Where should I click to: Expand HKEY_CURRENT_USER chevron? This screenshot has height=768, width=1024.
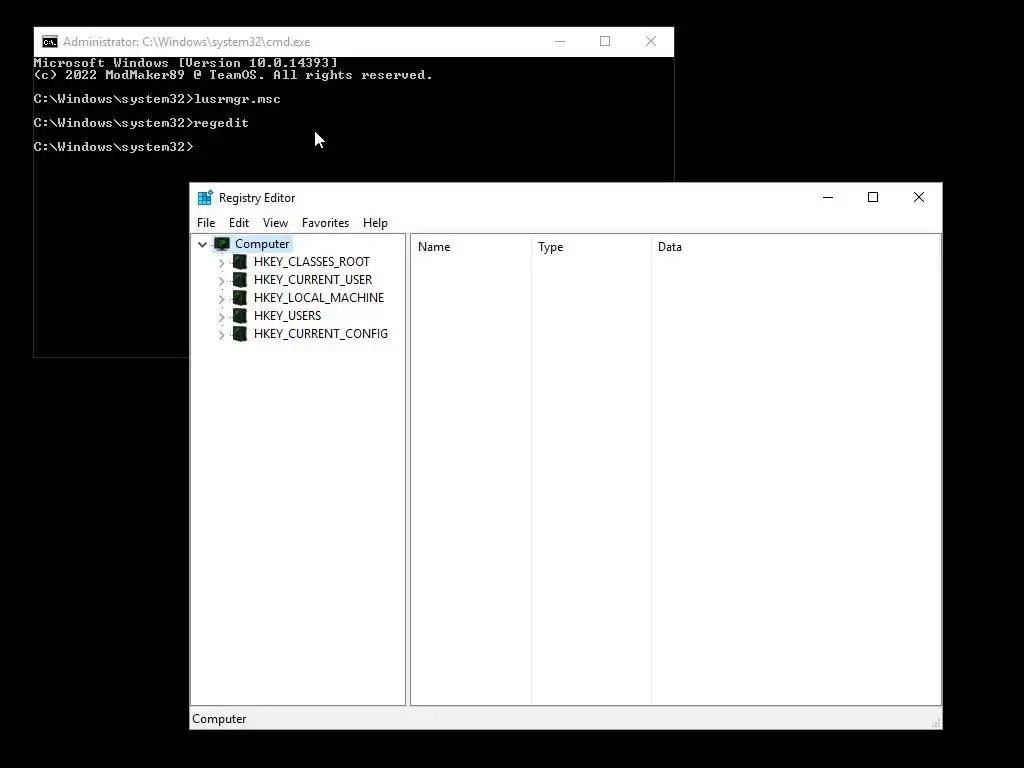tap(221, 281)
